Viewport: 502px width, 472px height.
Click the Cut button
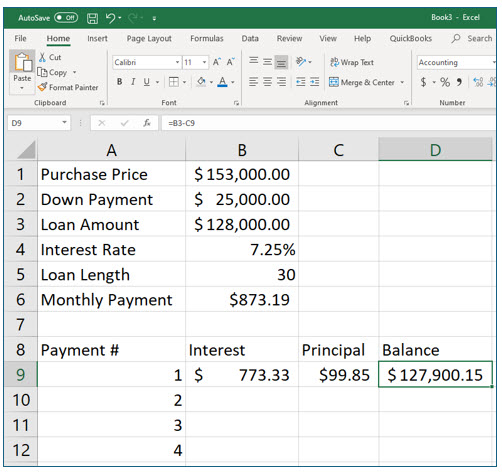50,57
